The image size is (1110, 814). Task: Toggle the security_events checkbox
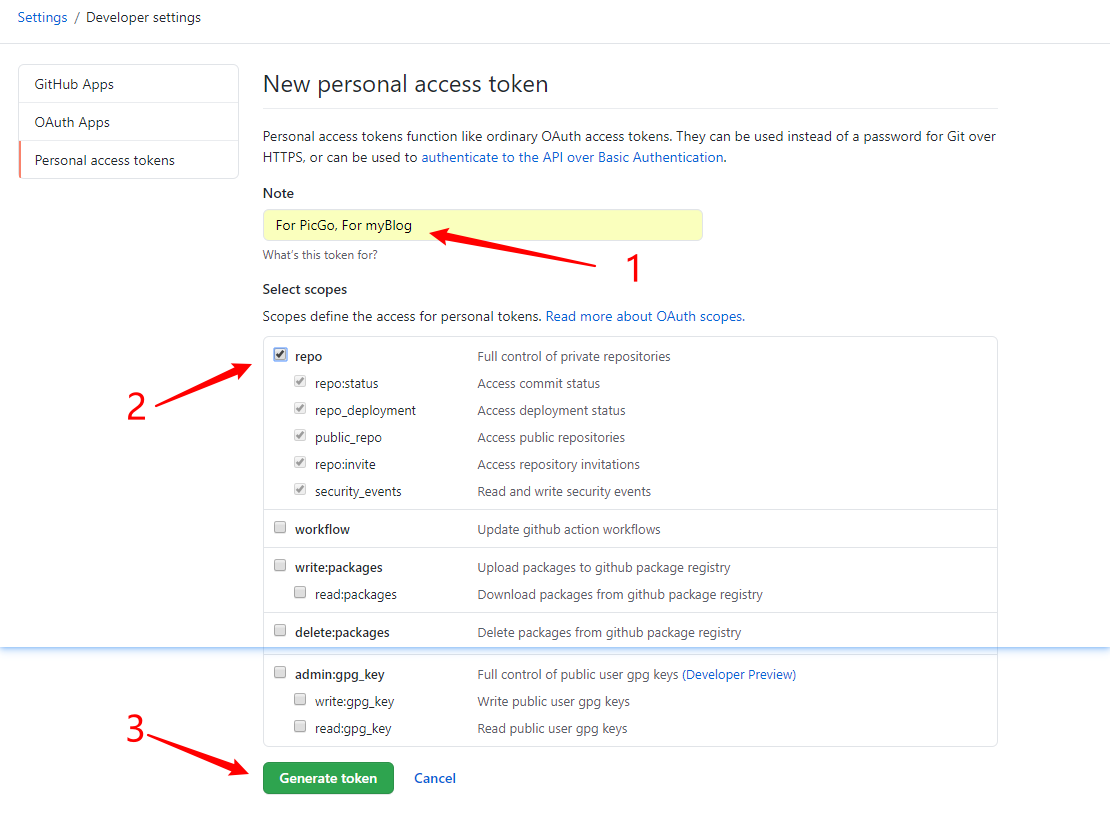pos(300,490)
